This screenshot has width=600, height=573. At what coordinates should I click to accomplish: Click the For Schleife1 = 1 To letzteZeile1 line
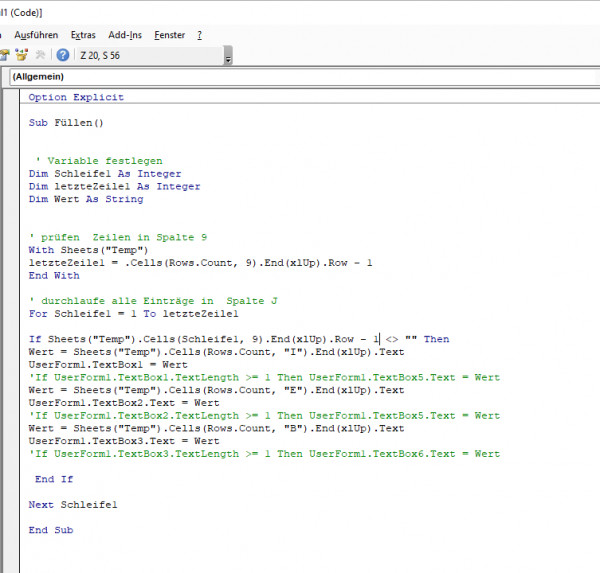134,314
